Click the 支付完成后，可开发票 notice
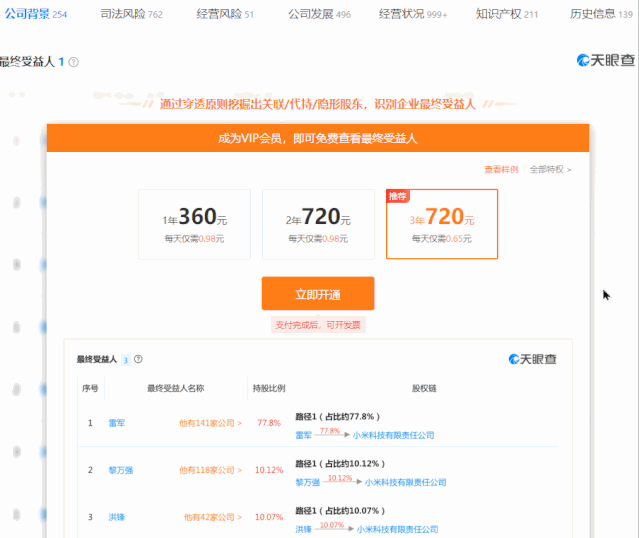 (x=318, y=325)
